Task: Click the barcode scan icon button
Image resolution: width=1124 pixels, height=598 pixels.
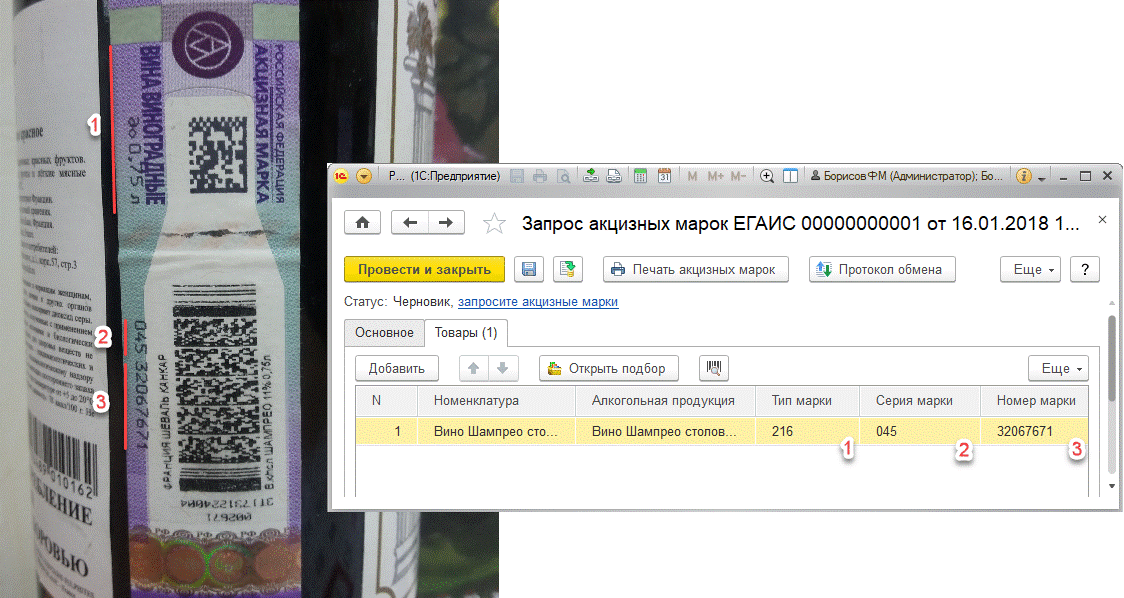Action: click(x=714, y=369)
